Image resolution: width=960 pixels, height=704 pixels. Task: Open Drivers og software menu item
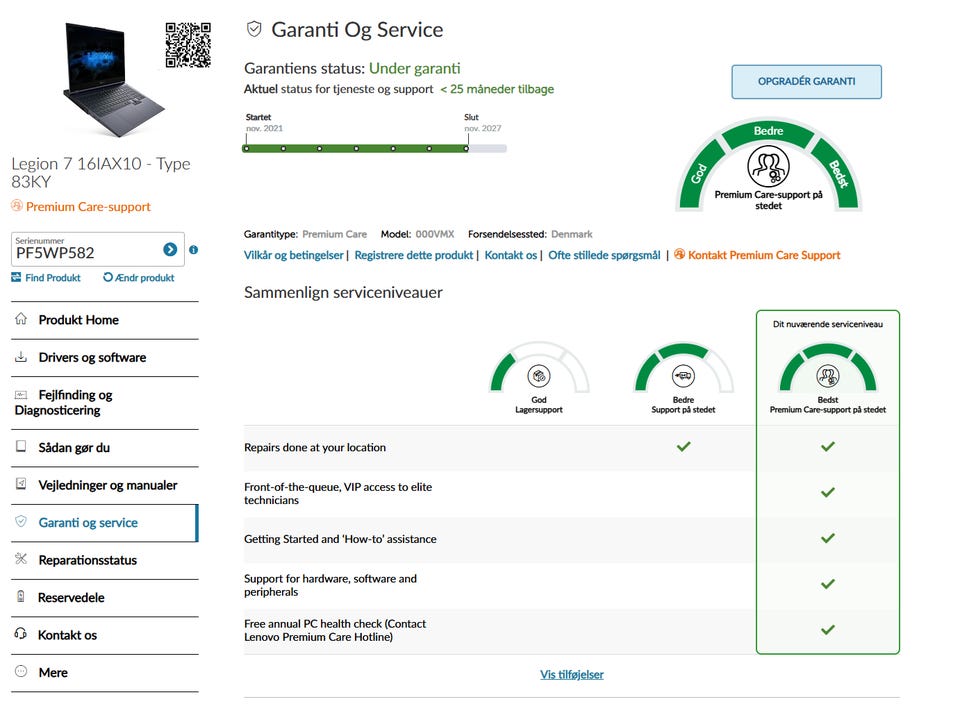coord(105,358)
